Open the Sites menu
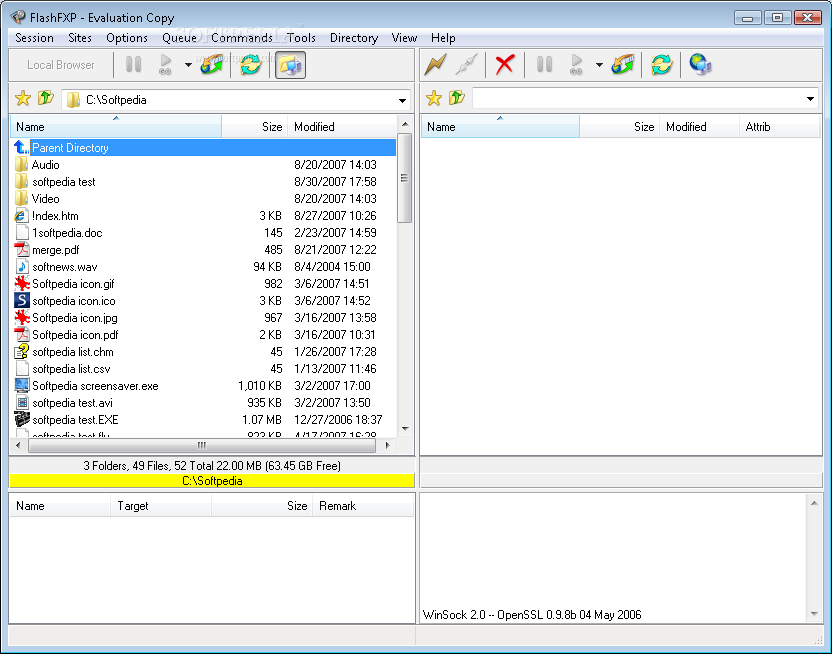Image resolution: width=832 pixels, height=654 pixels. pyautogui.click(x=80, y=38)
